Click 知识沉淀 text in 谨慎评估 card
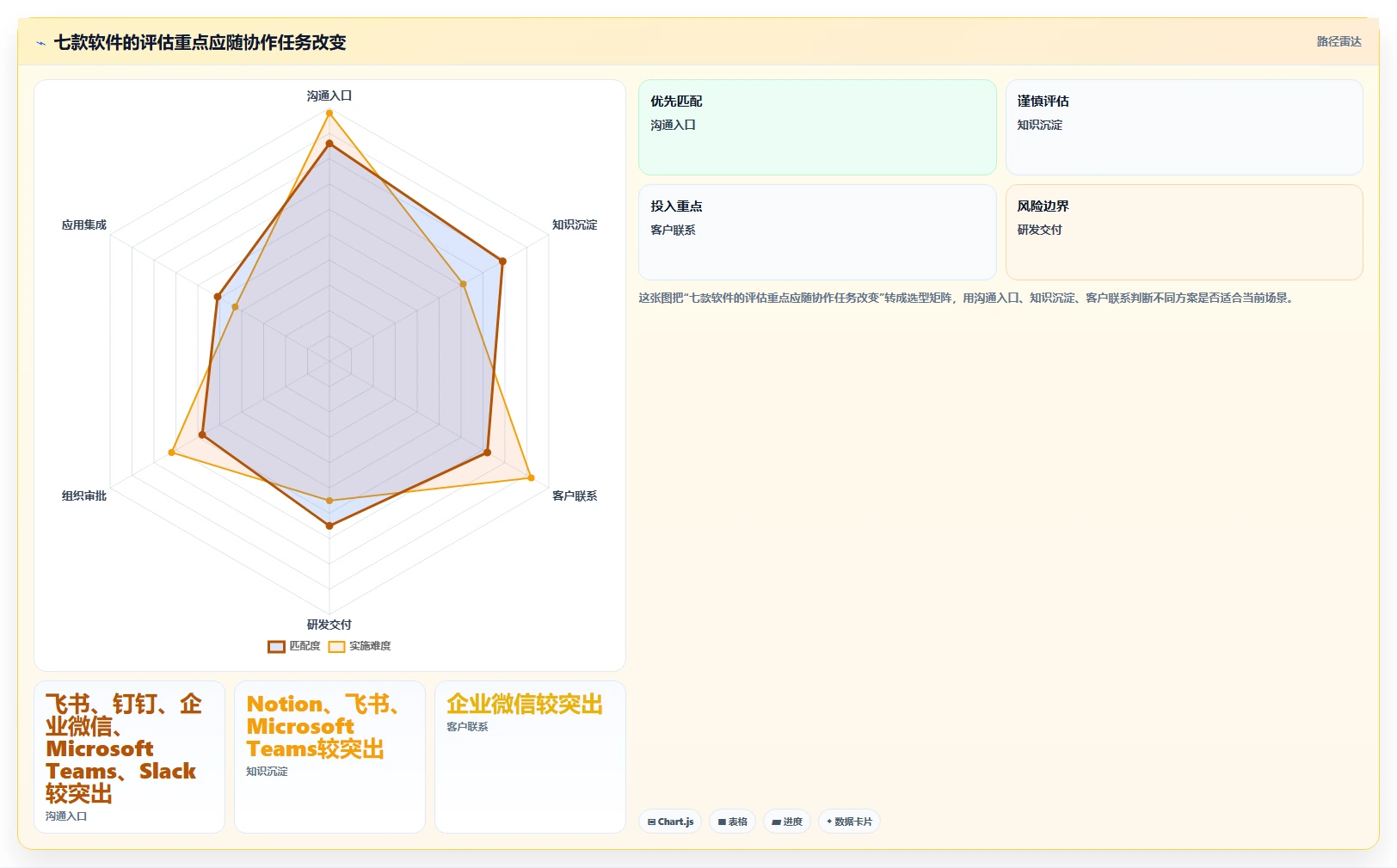The height and width of the screenshot is (868, 1397). coord(1039,125)
